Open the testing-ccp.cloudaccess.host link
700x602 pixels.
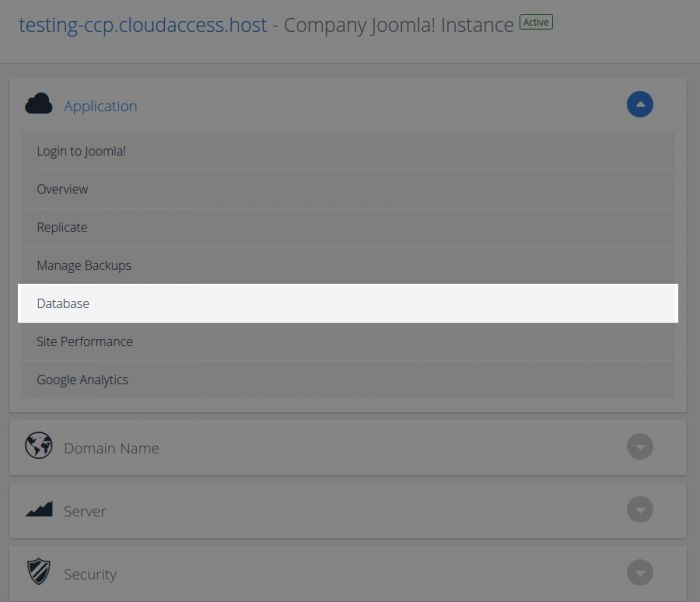143,25
